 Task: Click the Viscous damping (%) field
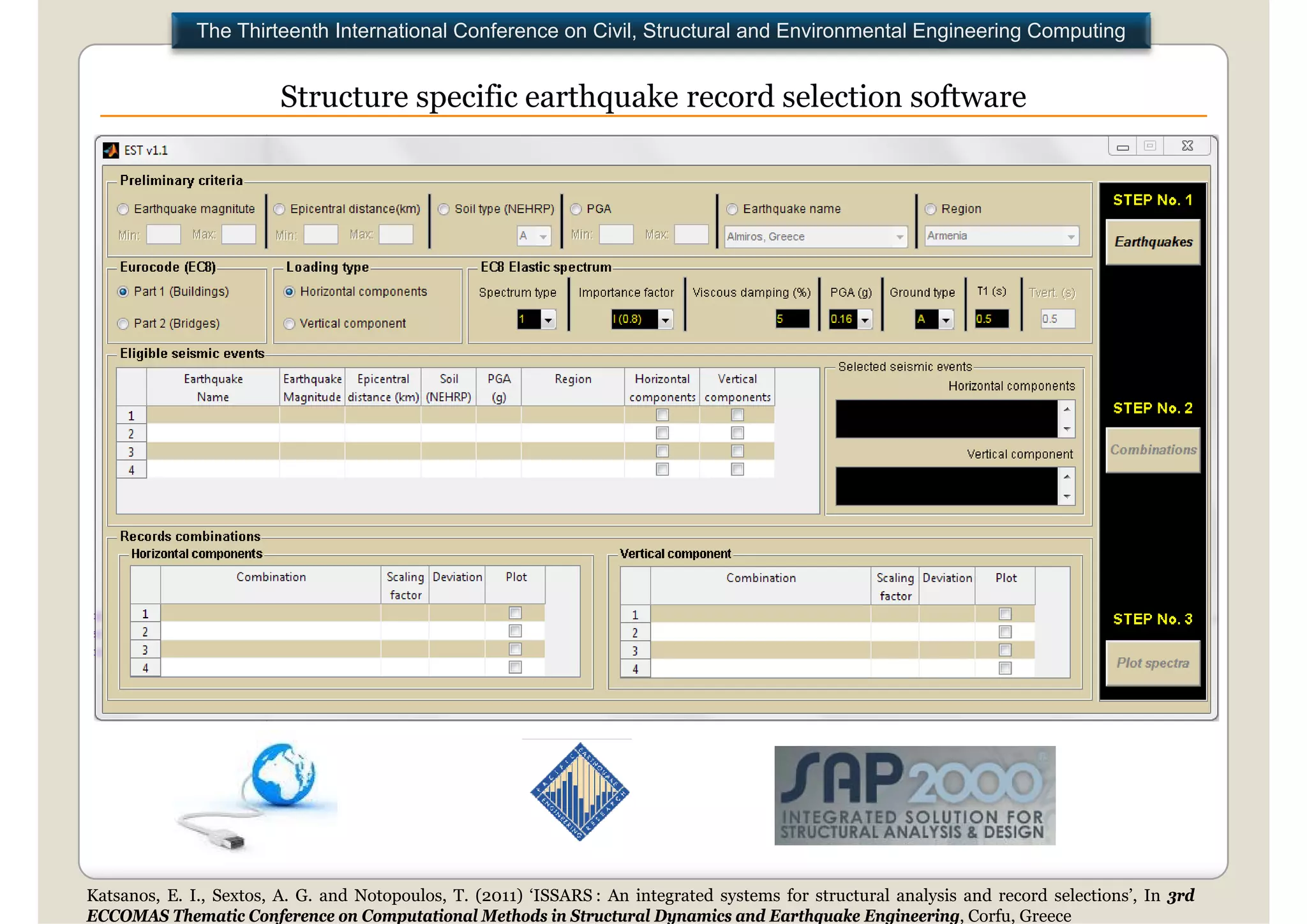click(x=793, y=318)
